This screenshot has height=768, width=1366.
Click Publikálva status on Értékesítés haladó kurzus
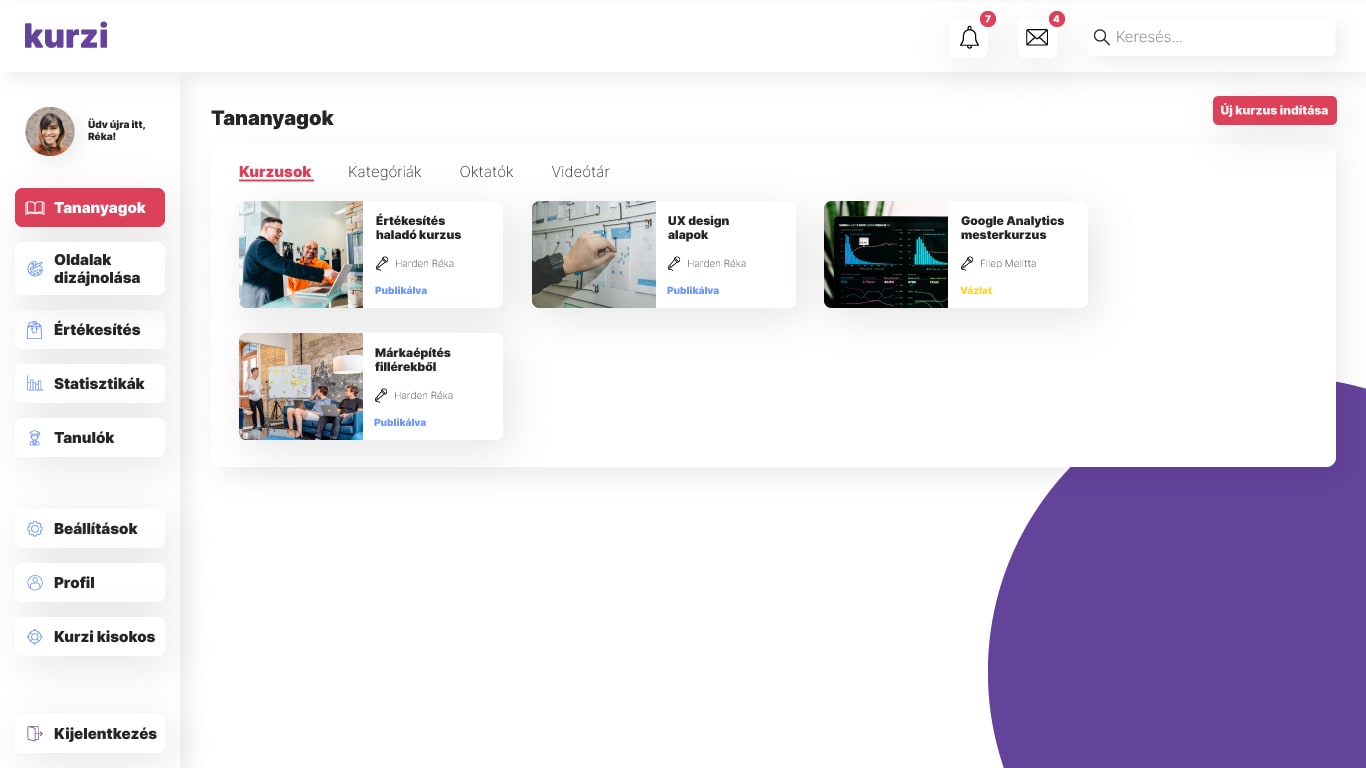tap(401, 291)
